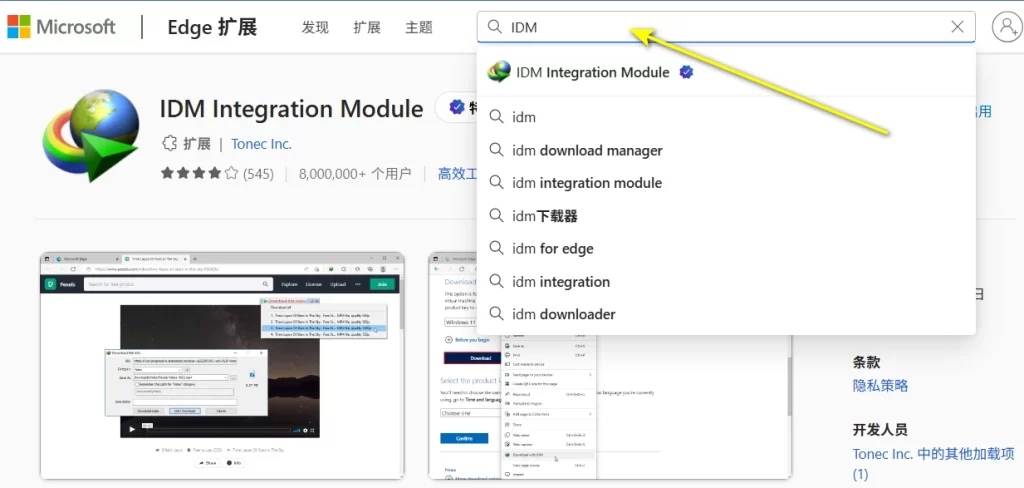The image size is (1024, 488).
Task: Choose 'idm downloader' suggestion
Action: [x=726, y=314]
